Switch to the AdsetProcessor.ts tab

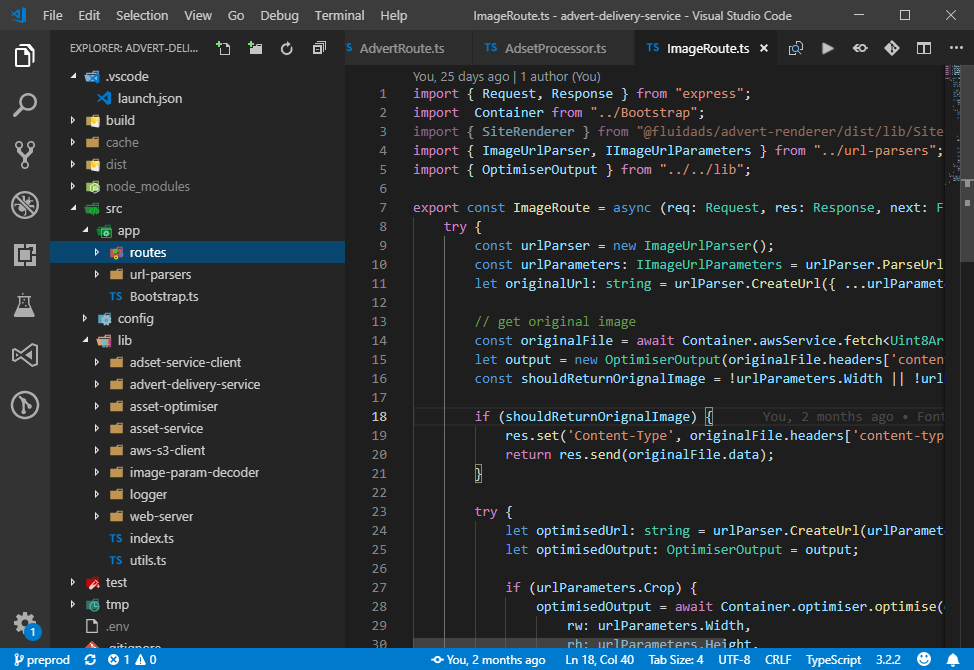555,48
